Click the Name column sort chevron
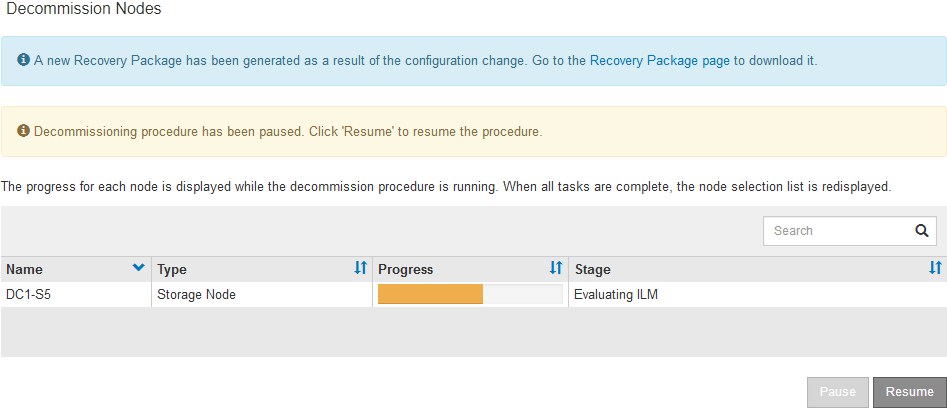This screenshot has width=947, height=408. (x=138, y=268)
